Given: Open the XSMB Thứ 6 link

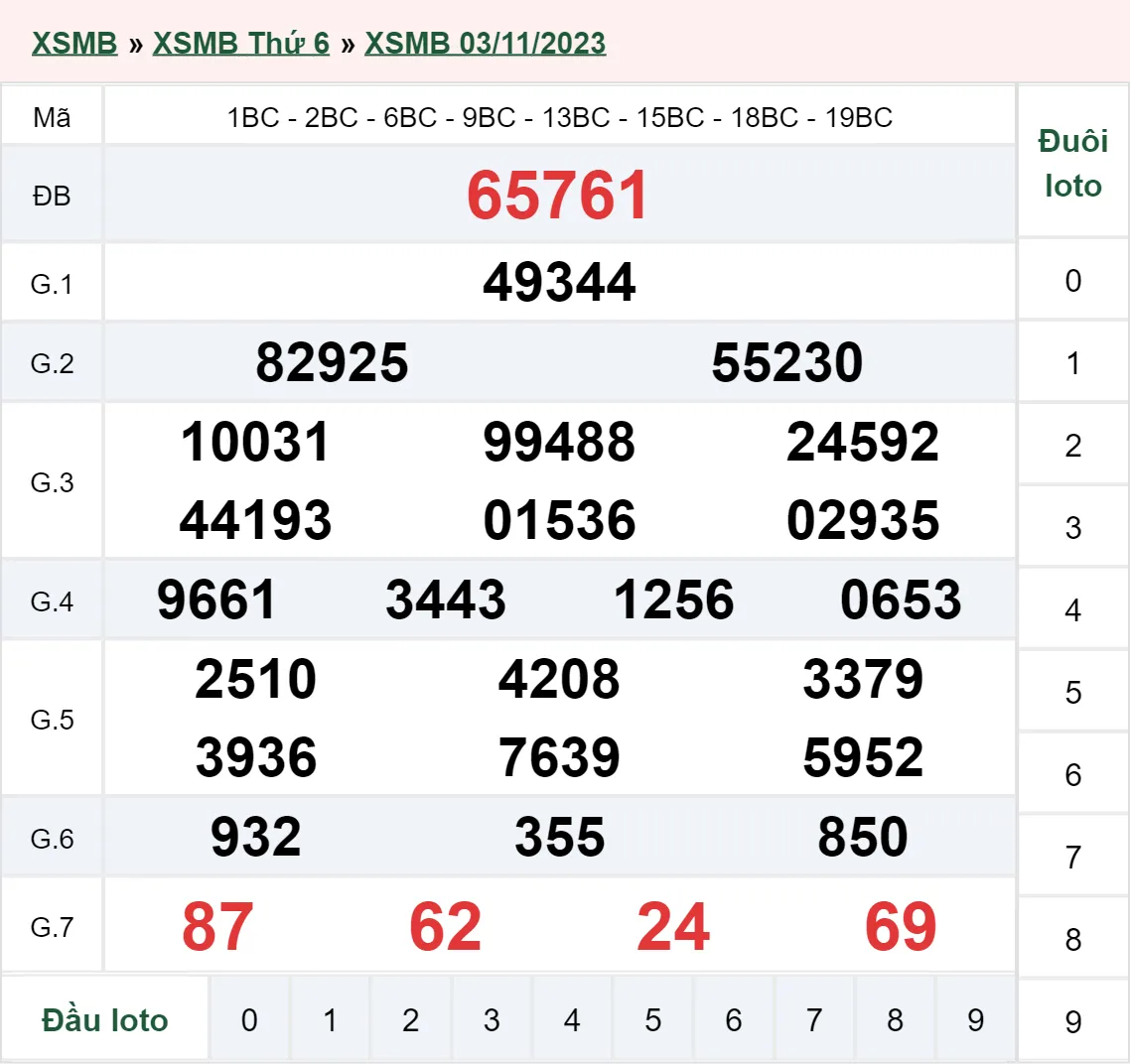Looking at the screenshot, I should click(240, 43).
